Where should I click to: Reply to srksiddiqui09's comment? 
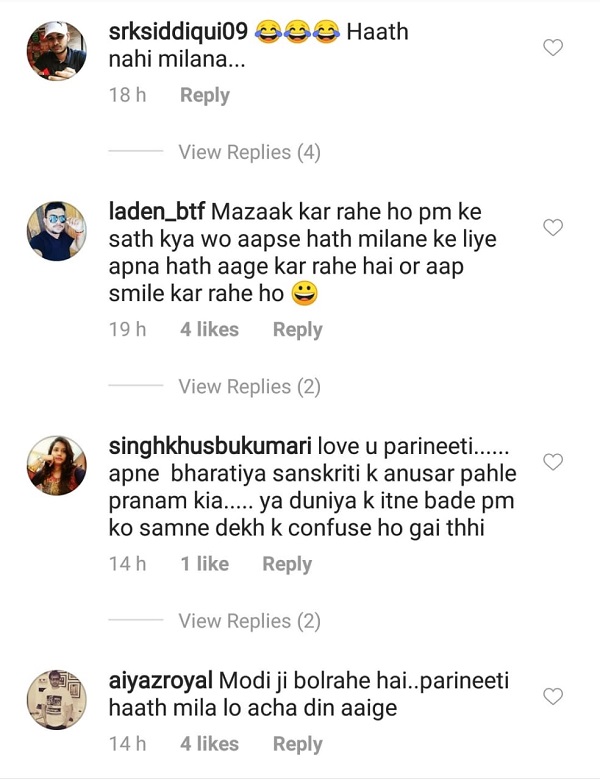coord(204,95)
